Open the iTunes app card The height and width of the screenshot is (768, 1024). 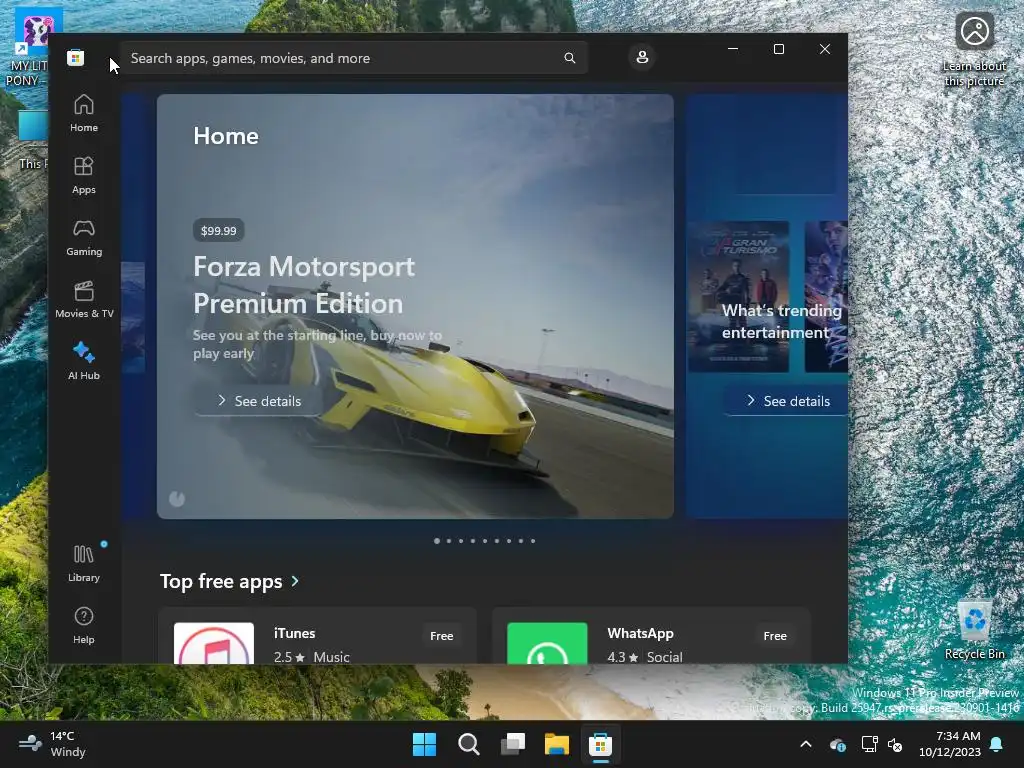317,637
